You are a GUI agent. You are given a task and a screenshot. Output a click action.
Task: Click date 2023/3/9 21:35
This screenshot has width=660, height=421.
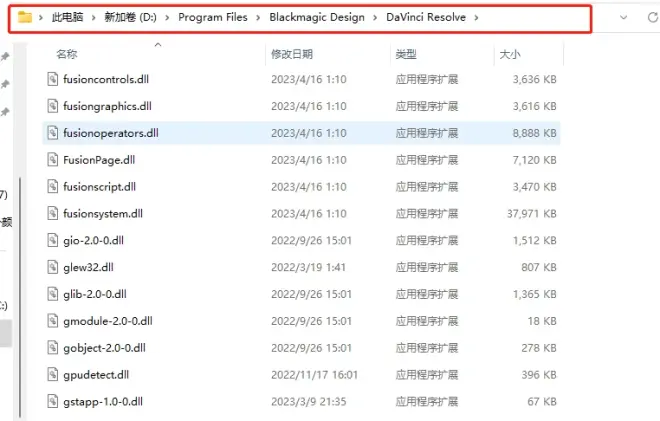[x=309, y=401]
